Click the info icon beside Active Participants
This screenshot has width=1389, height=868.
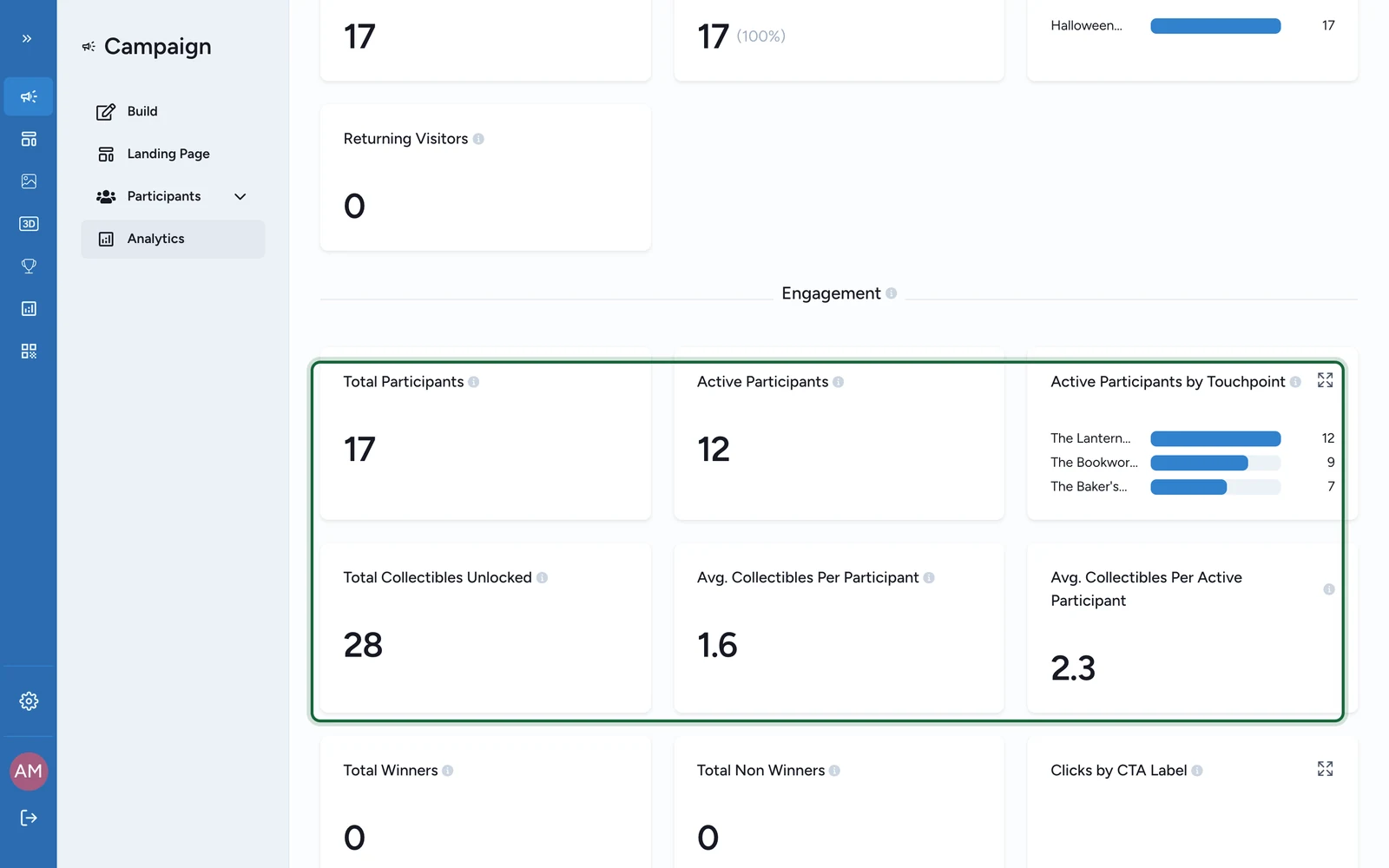coord(839,382)
